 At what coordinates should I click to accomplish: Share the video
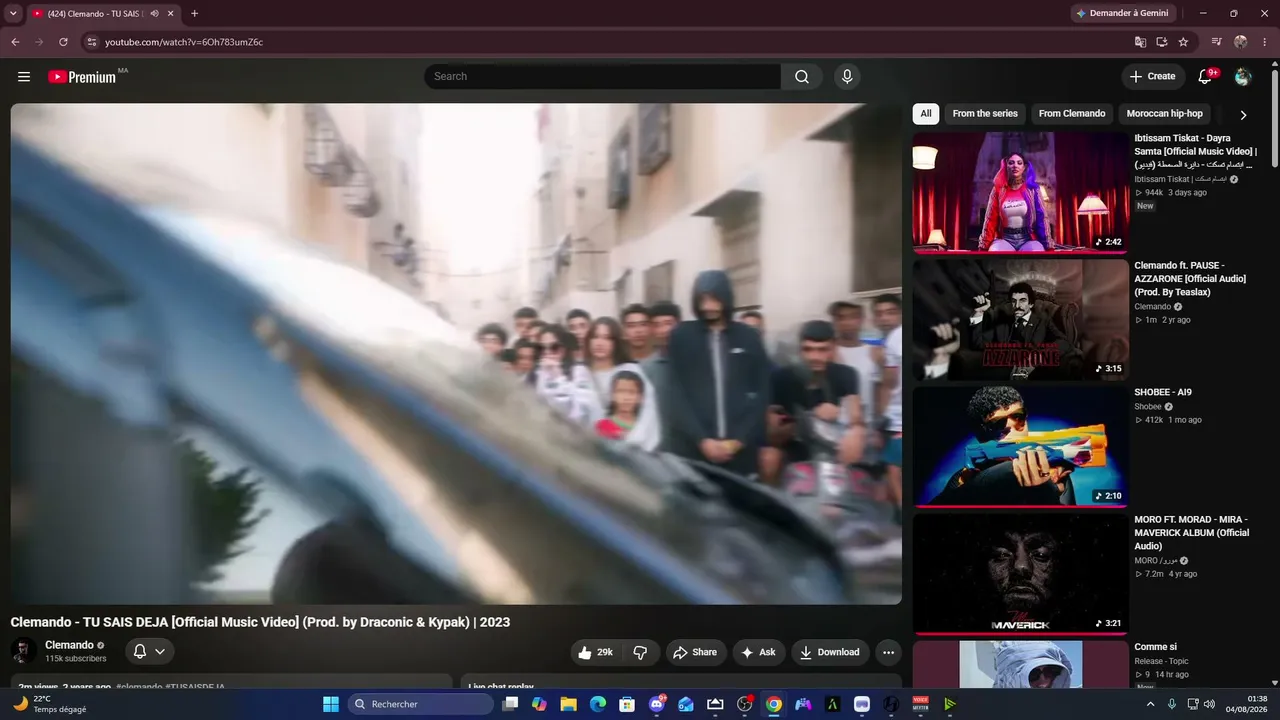point(695,652)
